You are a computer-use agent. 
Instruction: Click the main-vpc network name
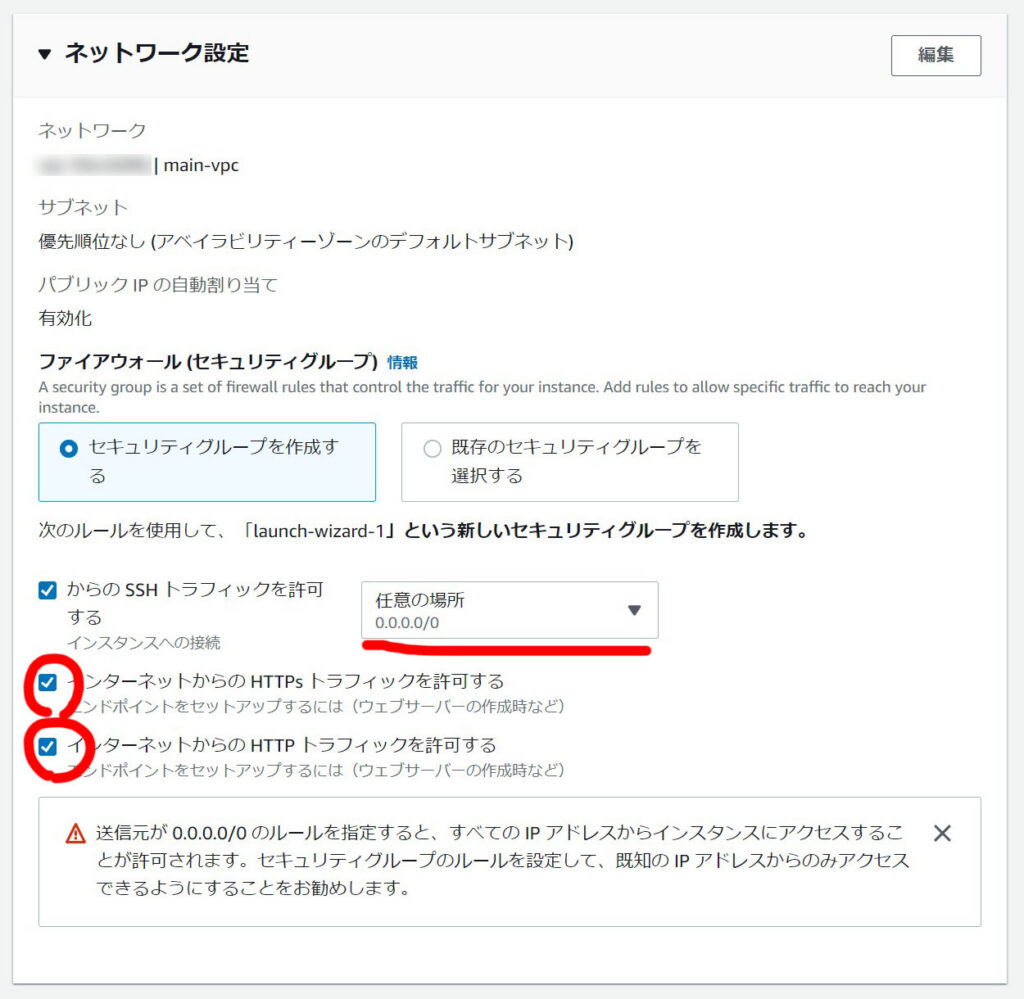tap(201, 166)
